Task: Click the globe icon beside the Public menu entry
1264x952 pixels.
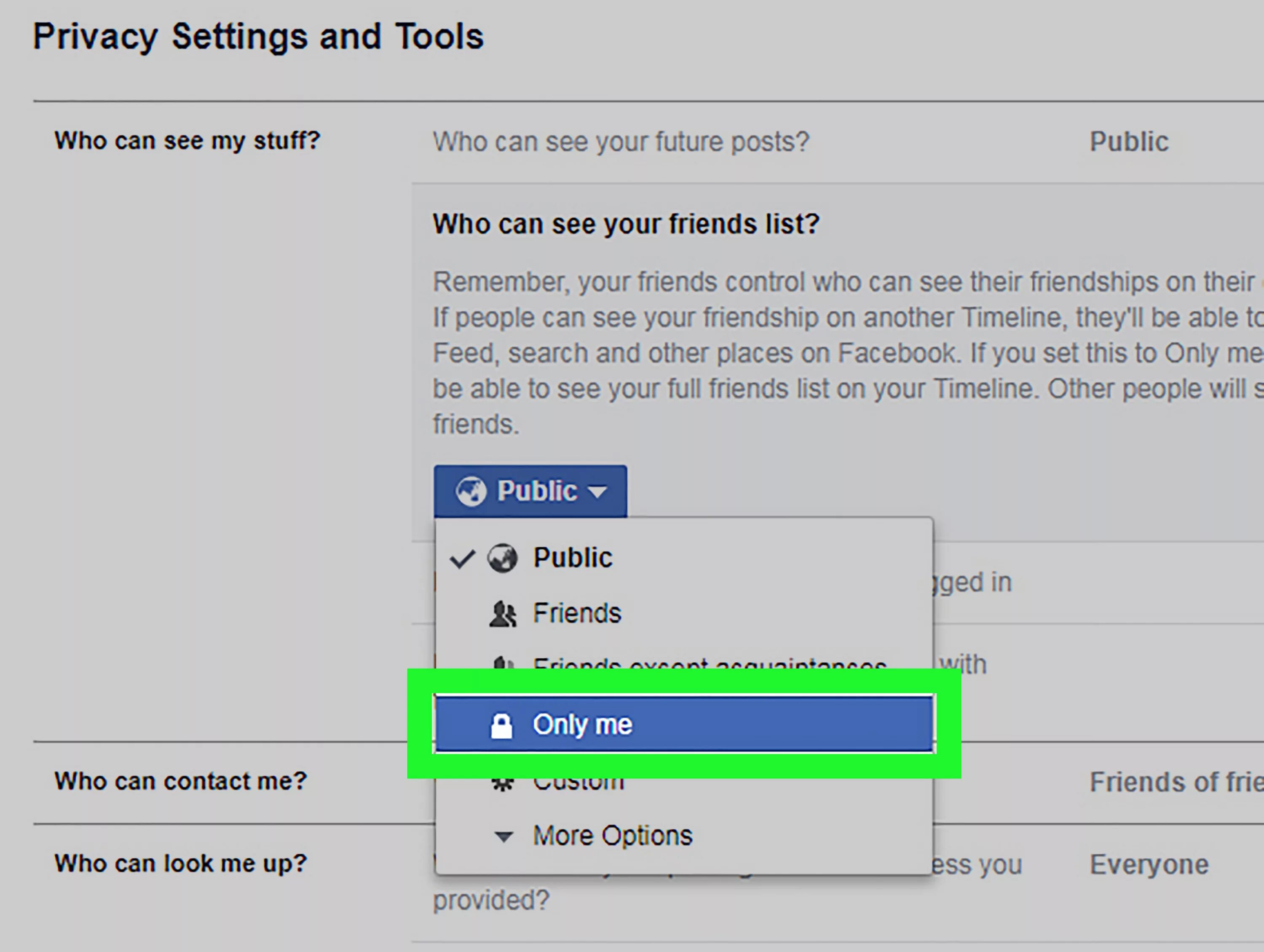Action: coord(502,558)
